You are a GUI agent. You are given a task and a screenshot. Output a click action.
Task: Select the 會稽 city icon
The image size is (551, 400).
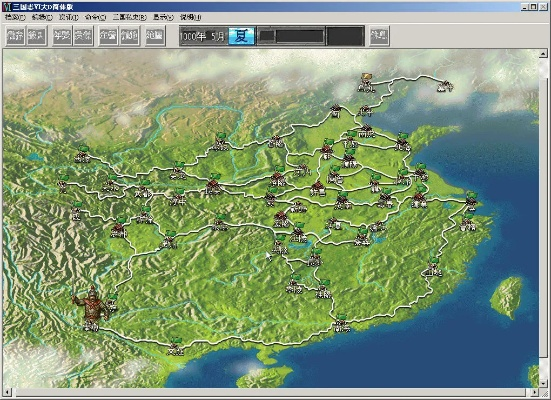[x=468, y=222]
